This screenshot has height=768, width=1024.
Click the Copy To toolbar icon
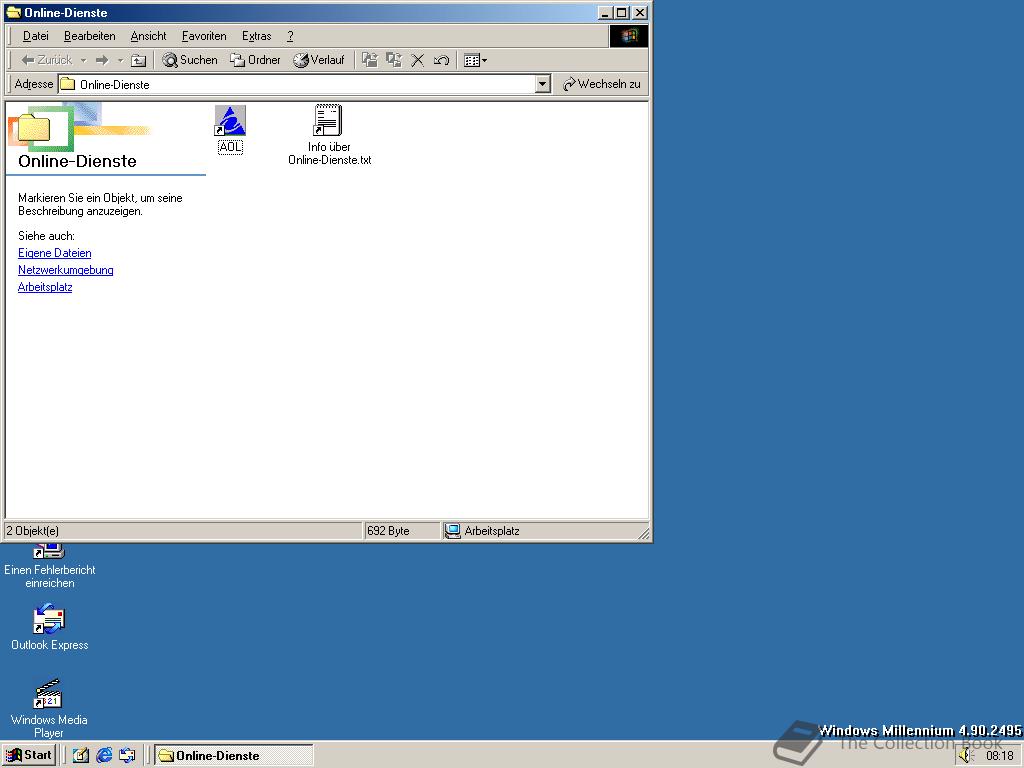coord(394,60)
